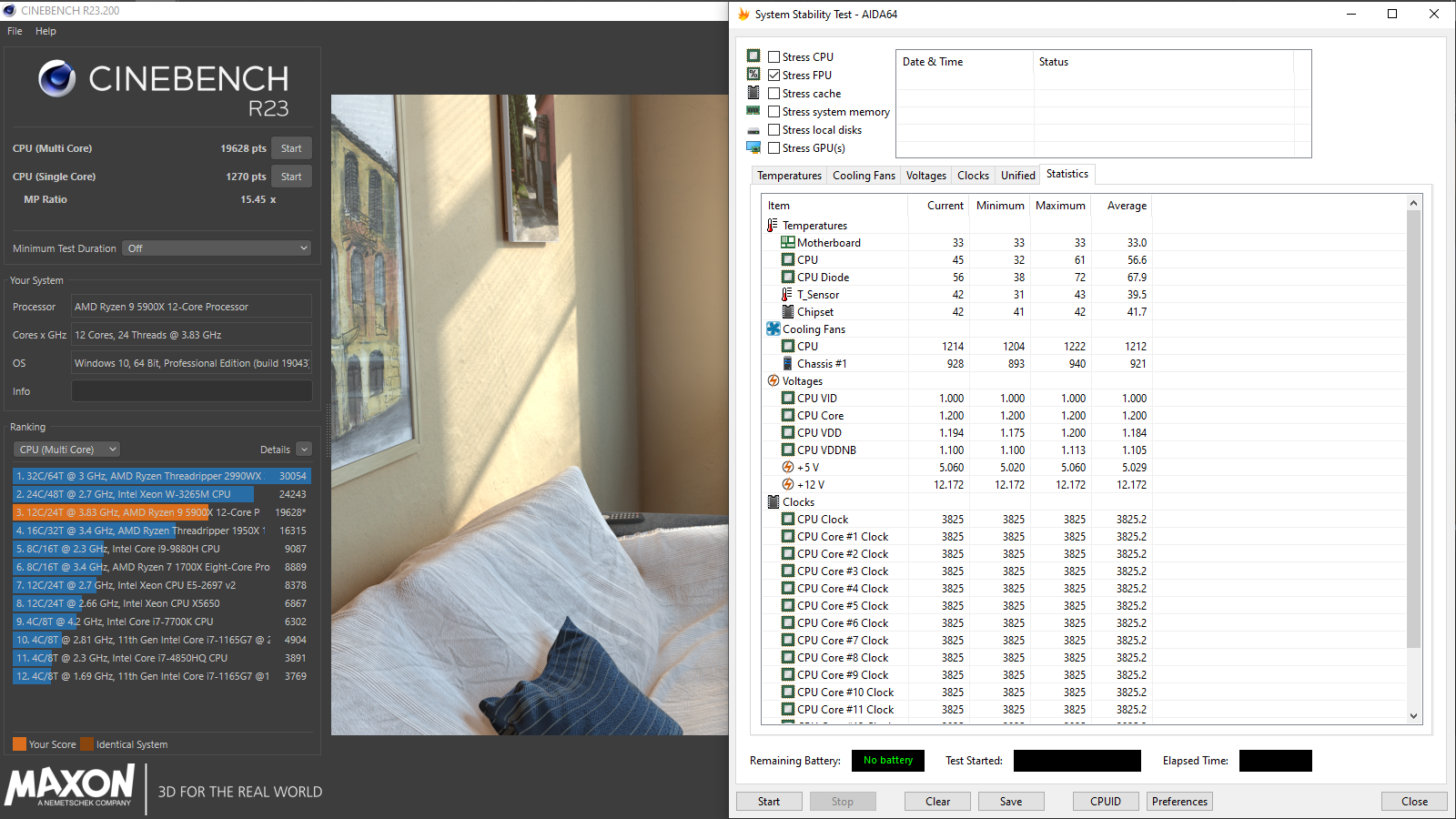Open AIDA64 Preferences
Image resolution: width=1456 pixels, height=819 pixels.
point(1179,802)
